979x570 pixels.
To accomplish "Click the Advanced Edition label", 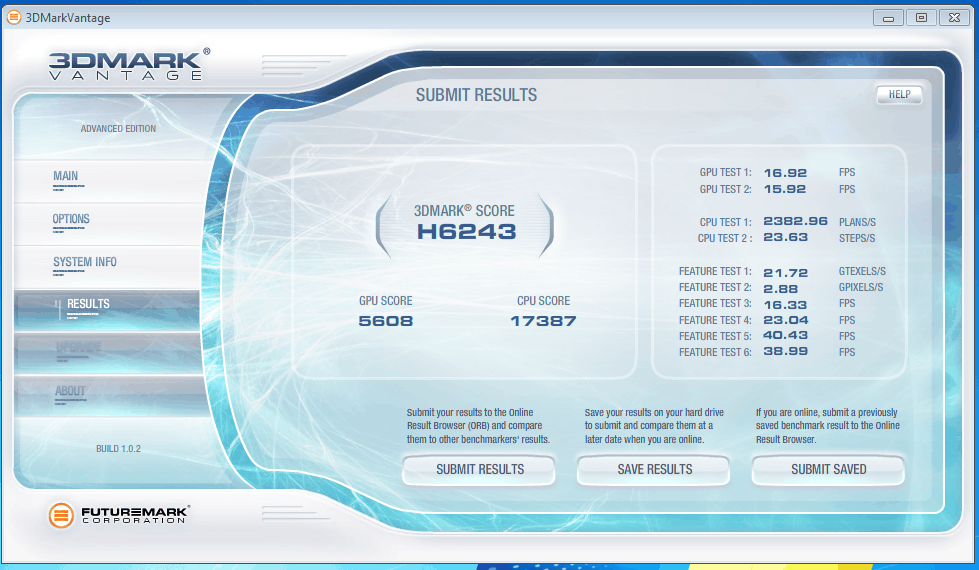I will [118, 129].
